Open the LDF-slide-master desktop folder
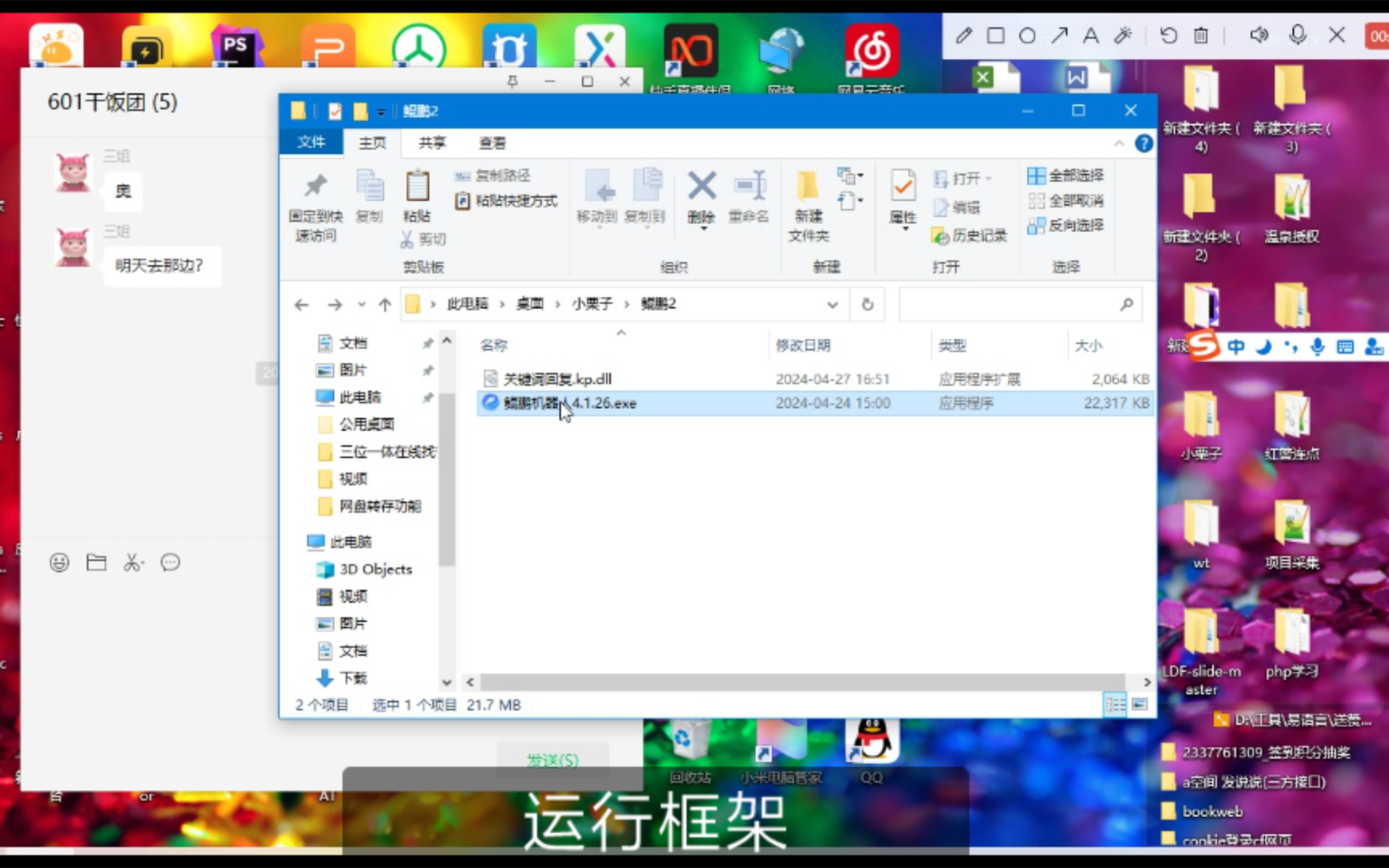 (1202, 653)
